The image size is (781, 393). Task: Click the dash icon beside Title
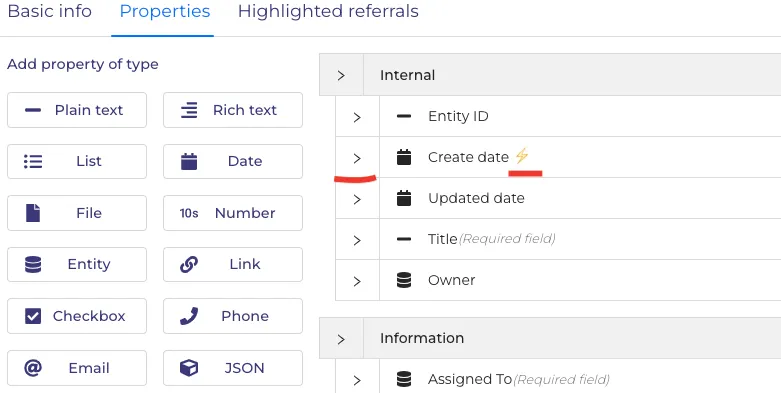point(404,239)
